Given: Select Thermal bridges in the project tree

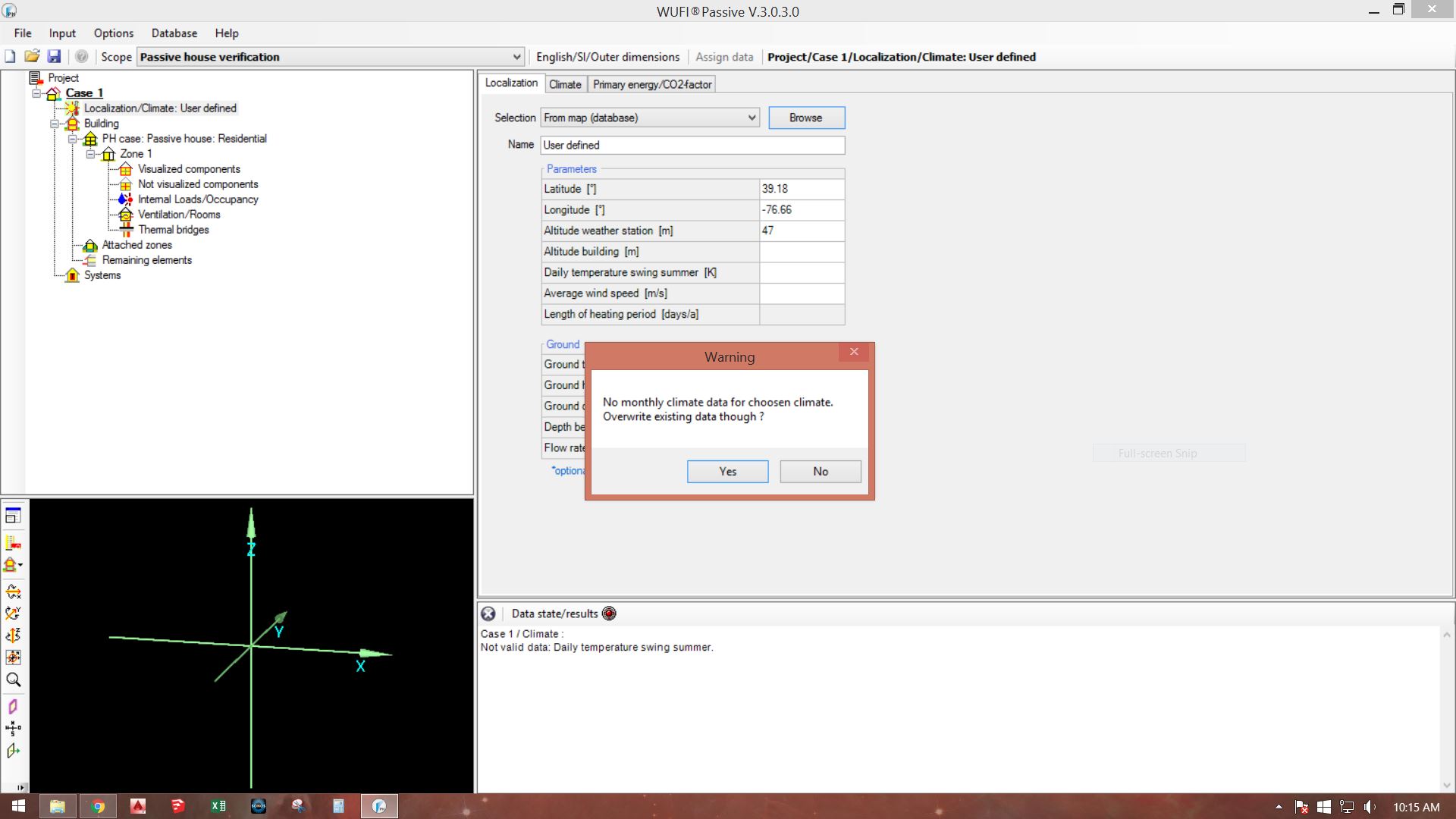Looking at the screenshot, I should click(x=173, y=230).
